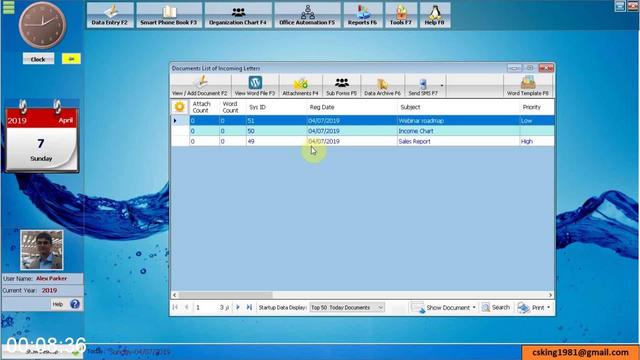This screenshot has height=360, width=640.
Task: Click the main window minimize button top right
Action: pyautogui.click(x=620, y=6)
